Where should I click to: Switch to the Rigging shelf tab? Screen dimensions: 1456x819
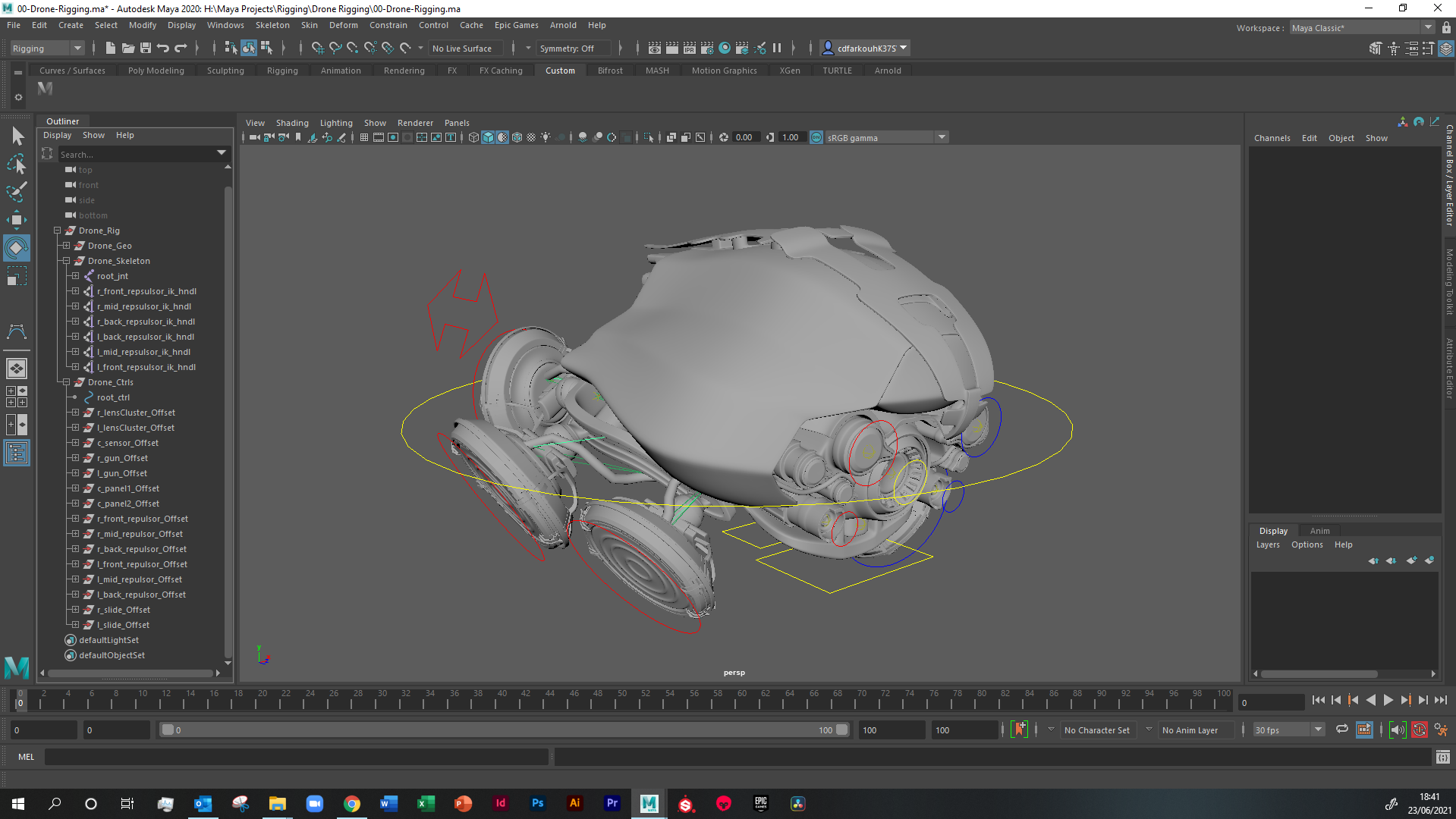pyautogui.click(x=282, y=71)
